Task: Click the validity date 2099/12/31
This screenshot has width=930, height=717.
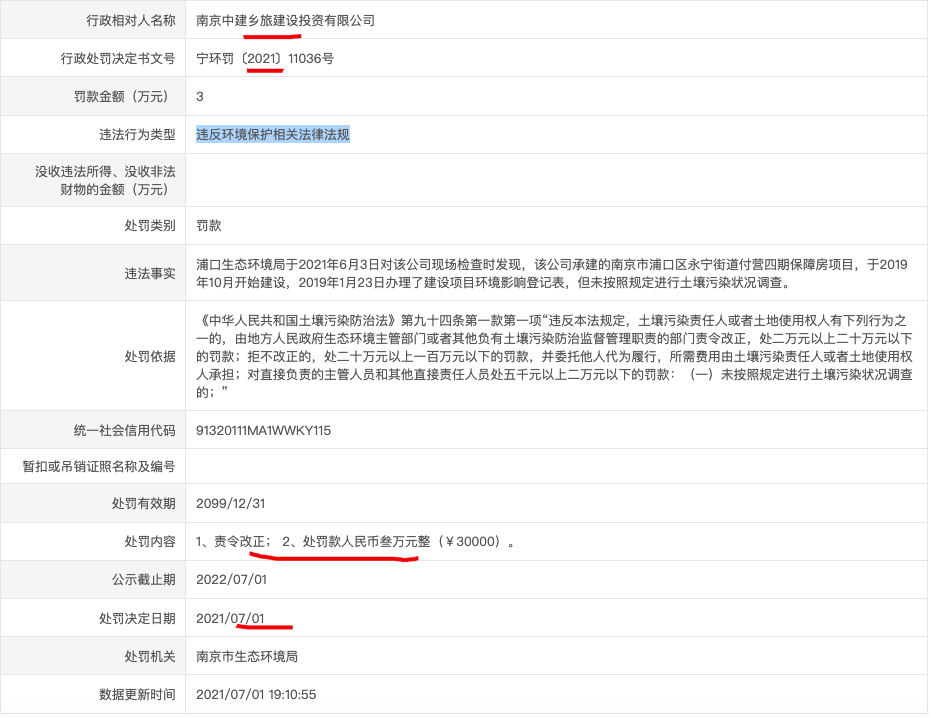Action: click(x=231, y=504)
